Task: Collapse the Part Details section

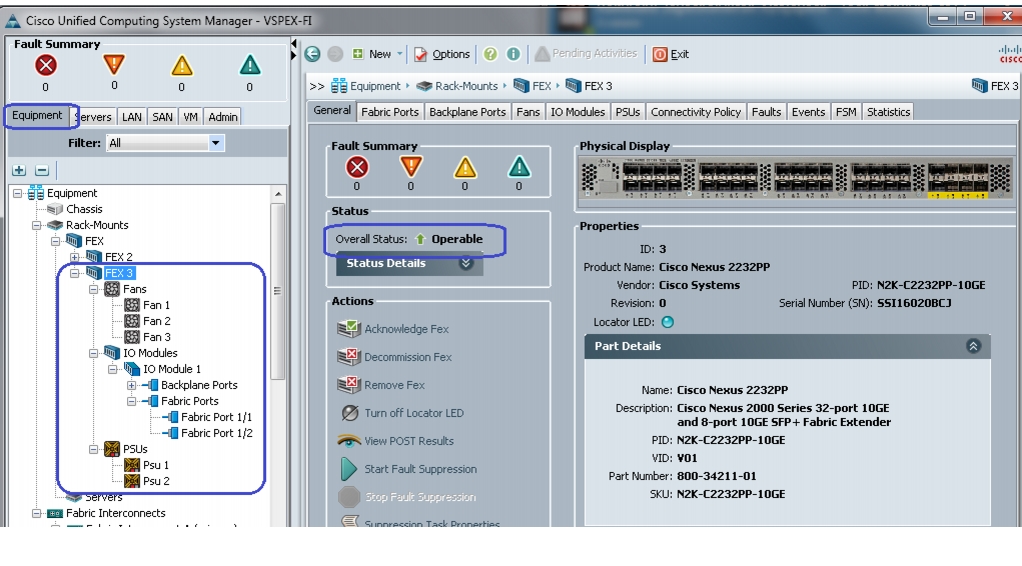Action: (973, 346)
